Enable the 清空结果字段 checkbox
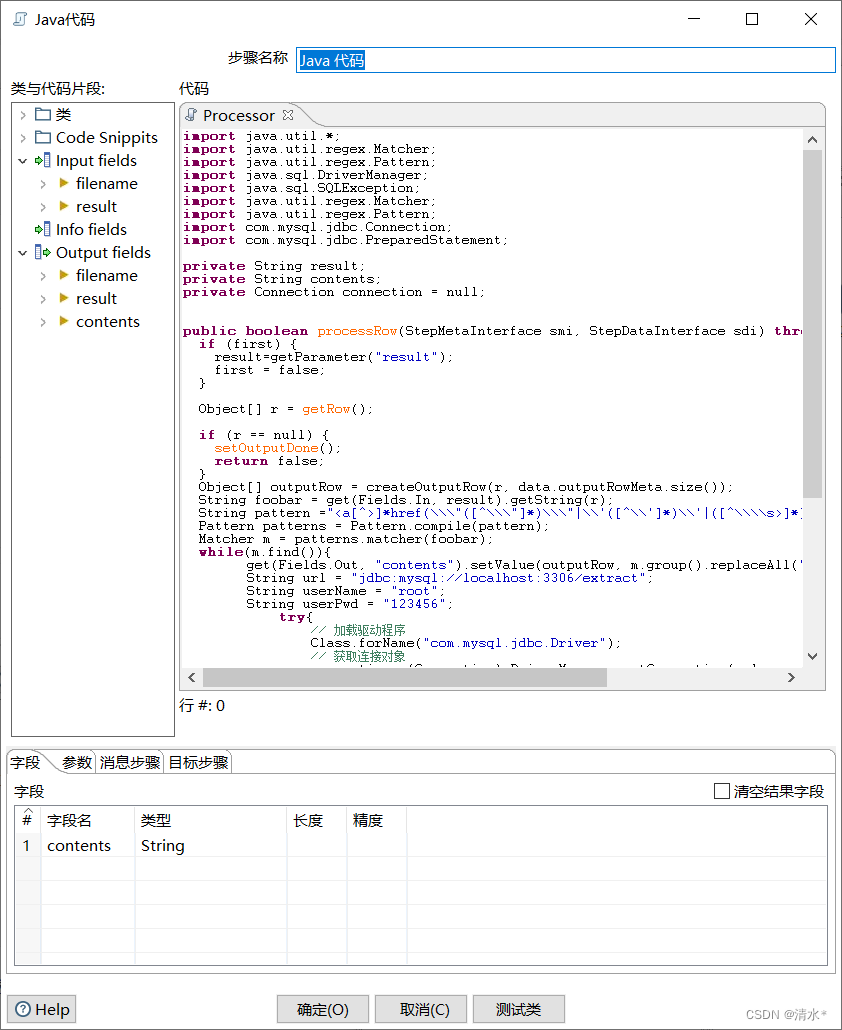 point(721,791)
